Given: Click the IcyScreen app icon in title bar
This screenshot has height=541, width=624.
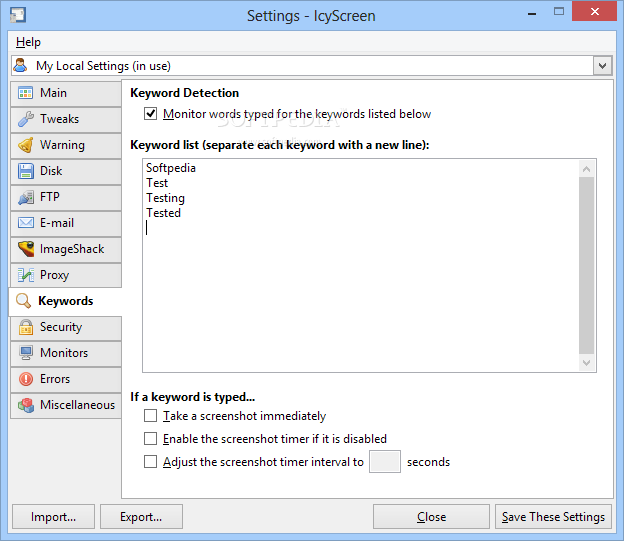Looking at the screenshot, I should [x=18, y=15].
